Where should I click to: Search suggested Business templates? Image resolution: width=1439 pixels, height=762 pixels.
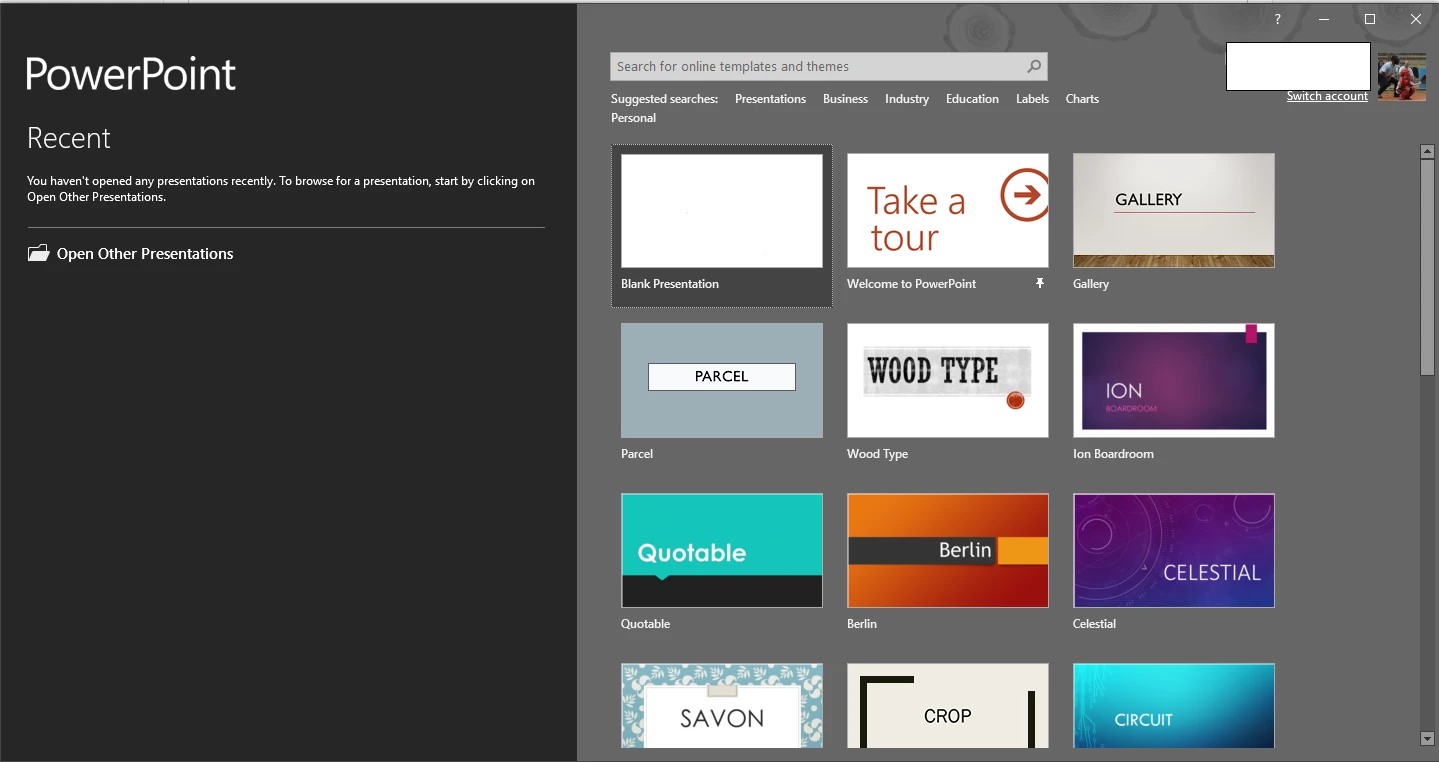tap(845, 99)
